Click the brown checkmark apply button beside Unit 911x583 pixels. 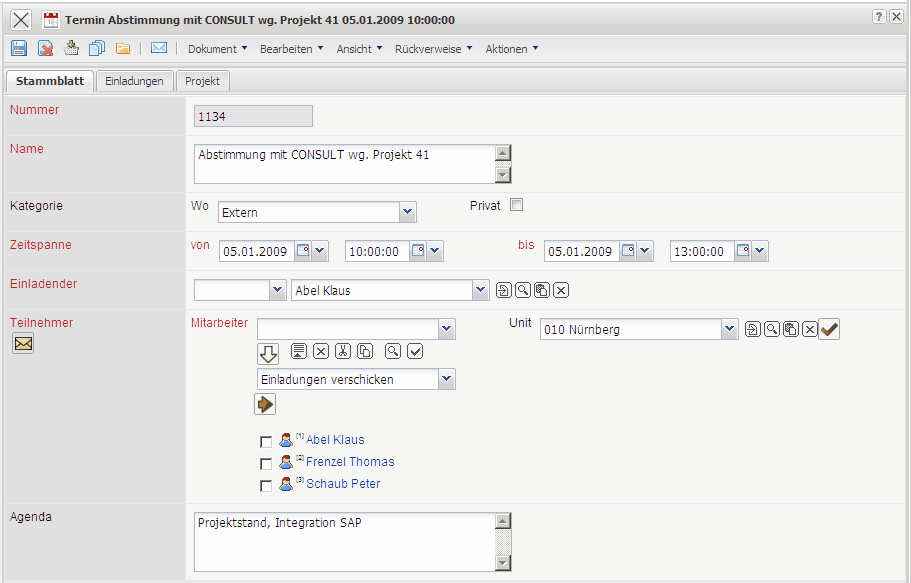(829, 330)
